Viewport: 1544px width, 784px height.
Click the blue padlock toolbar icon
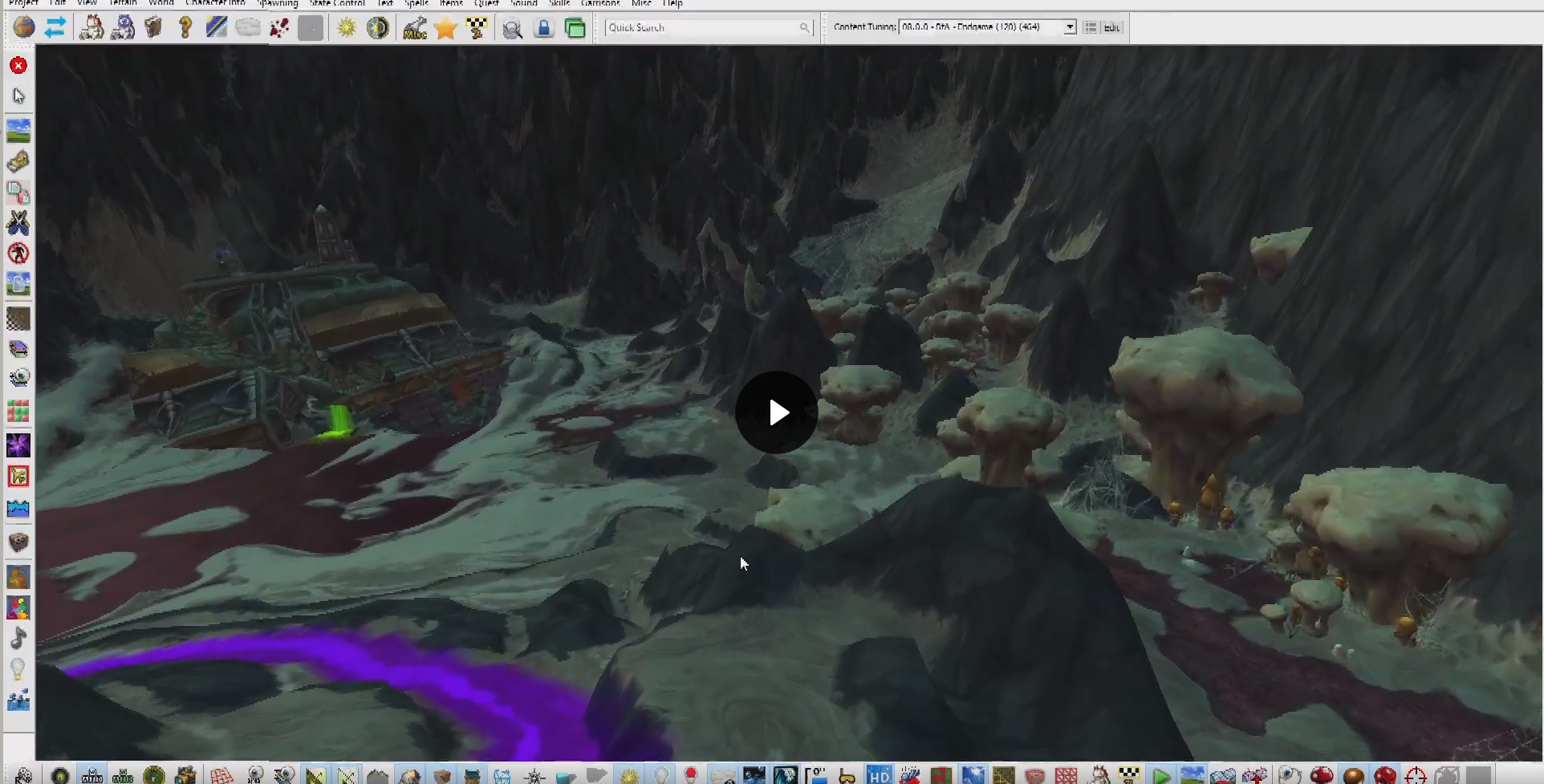(x=544, y=27)
